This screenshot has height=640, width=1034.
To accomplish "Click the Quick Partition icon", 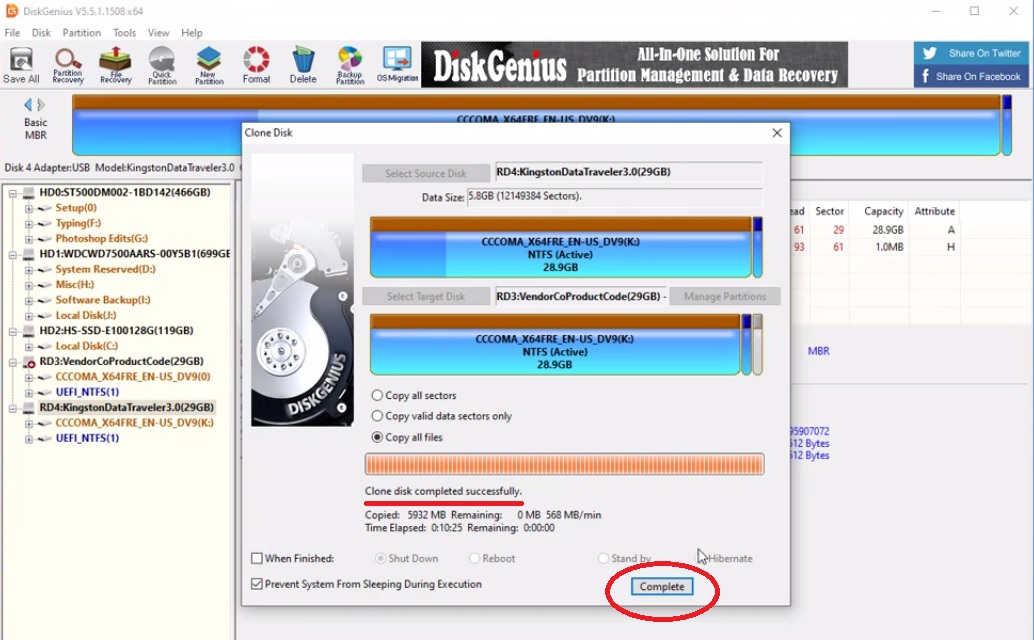I will [161, 63].
